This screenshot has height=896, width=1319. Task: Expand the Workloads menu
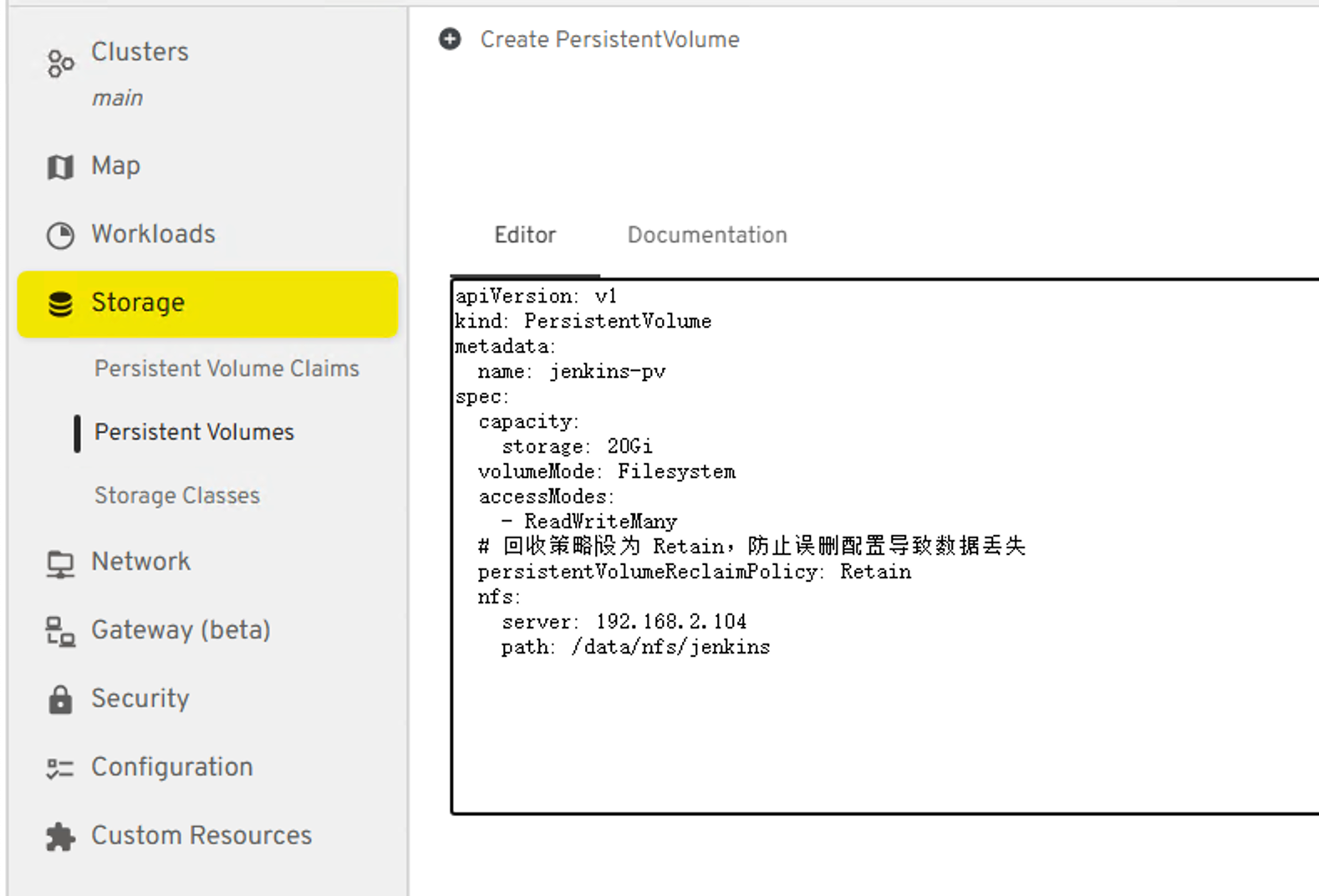(x=153, y=234)
